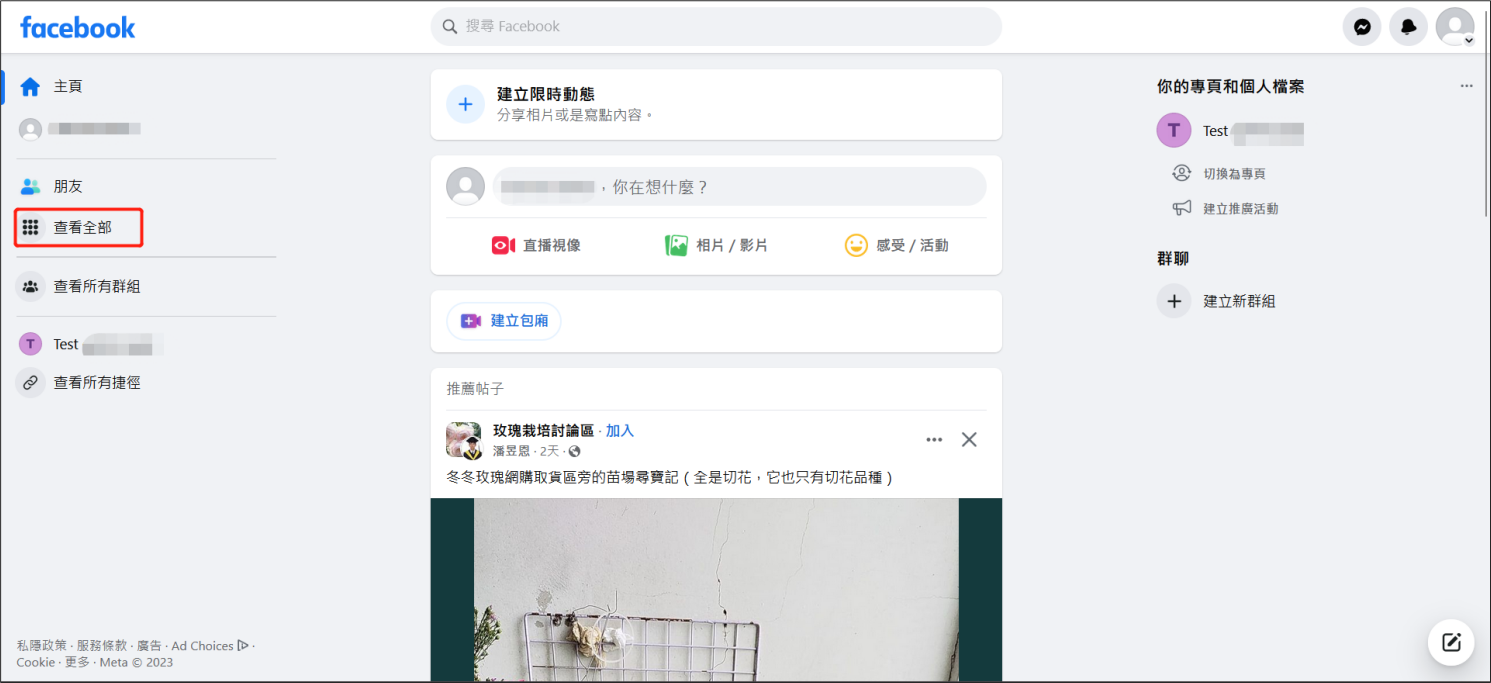Open the 相片/影片 photo upload option
The height and width of the screenshot is (683, 1491).
(x=716, y=244)
